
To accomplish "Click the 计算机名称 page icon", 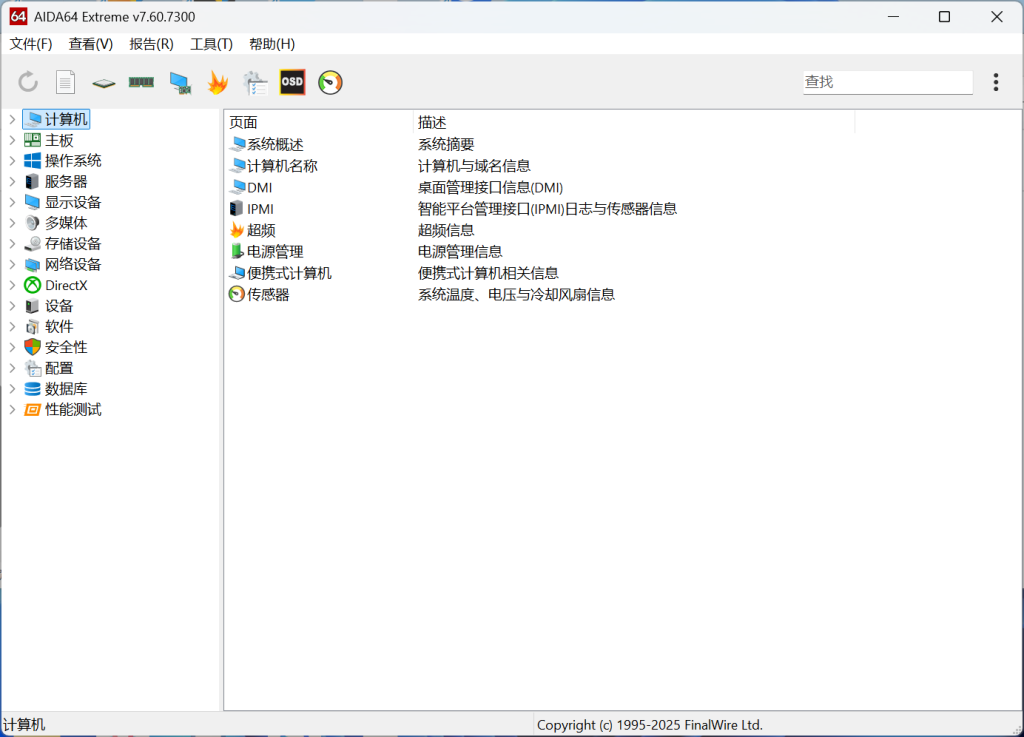I will coord(237,166).
